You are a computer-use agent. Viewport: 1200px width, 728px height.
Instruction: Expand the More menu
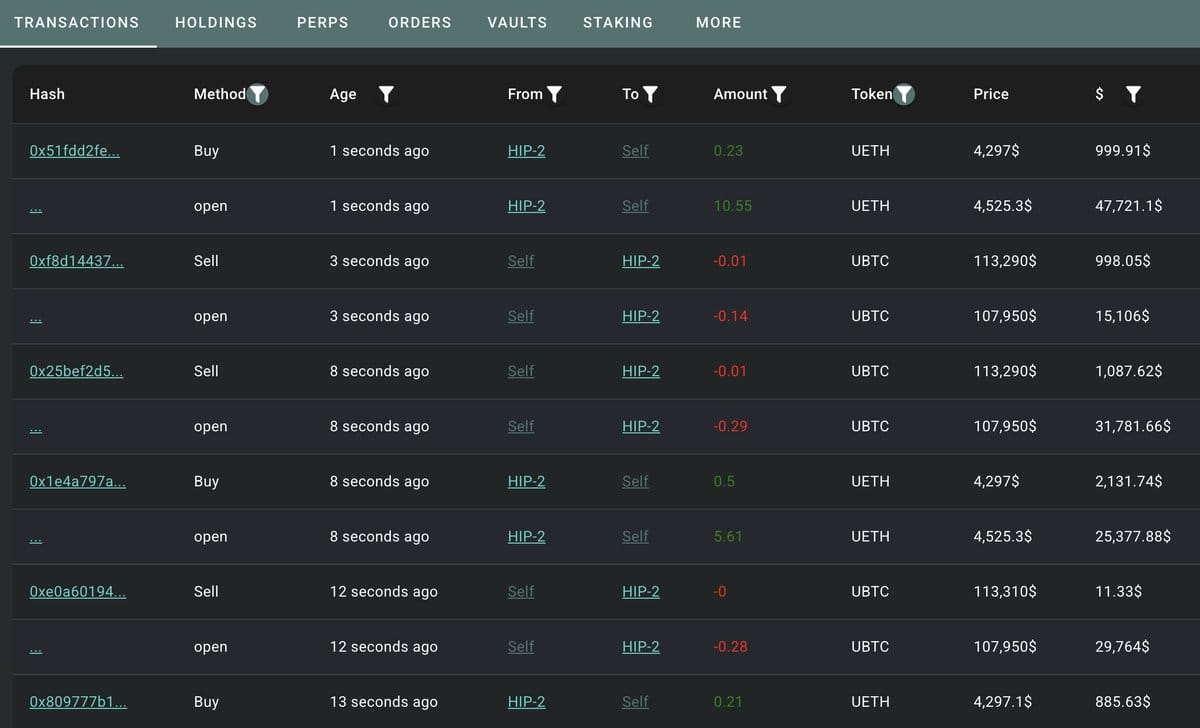point(719,22)
